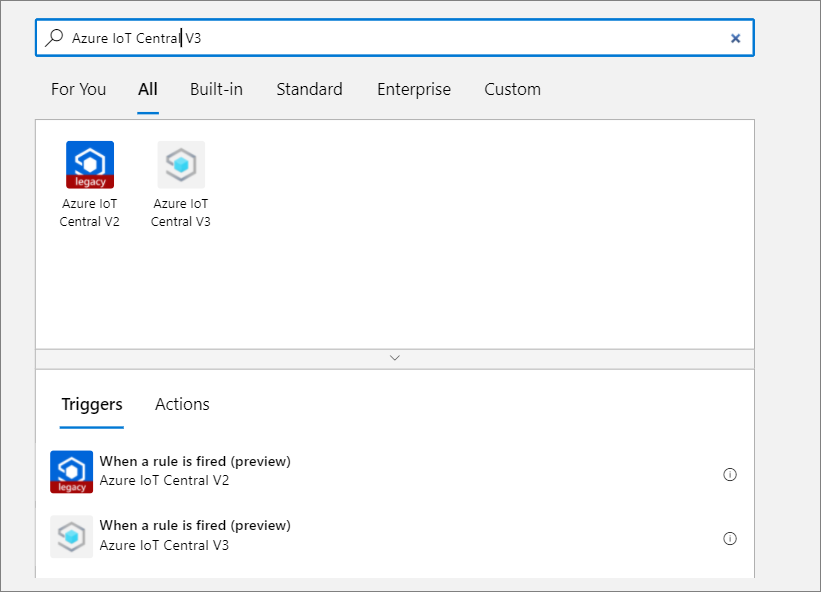Select the trigger 'When a rule is fired' for V3

[194, 525]
